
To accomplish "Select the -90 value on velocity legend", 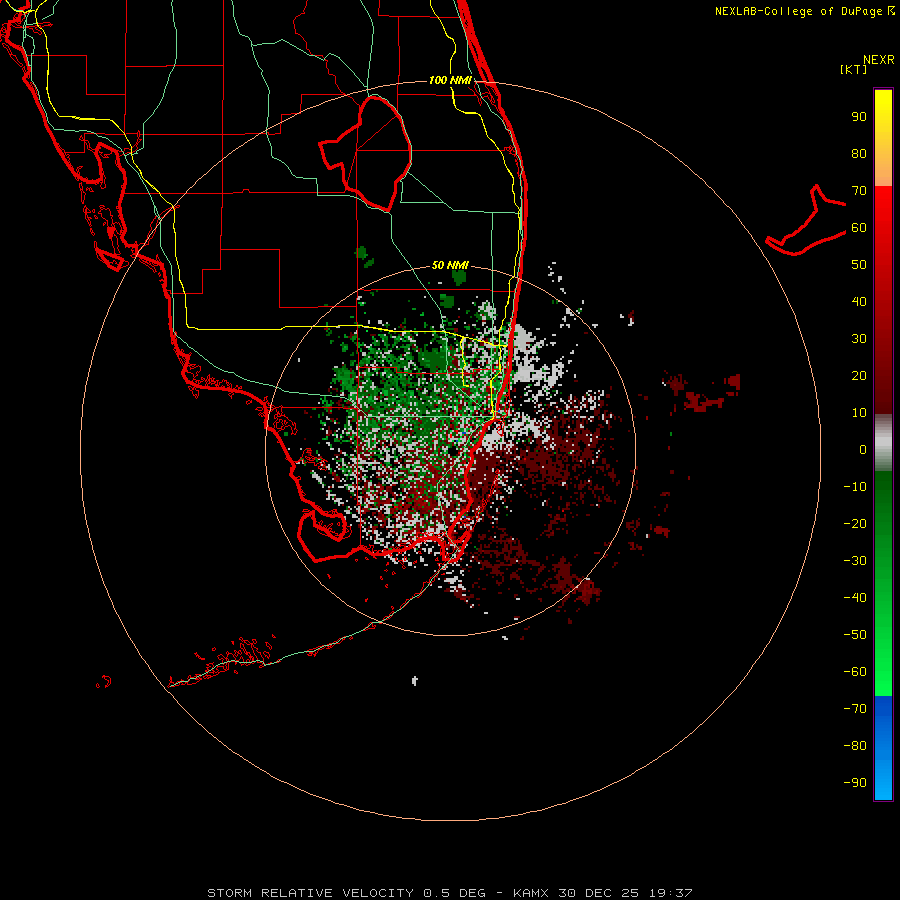I will tap(855, 783).
